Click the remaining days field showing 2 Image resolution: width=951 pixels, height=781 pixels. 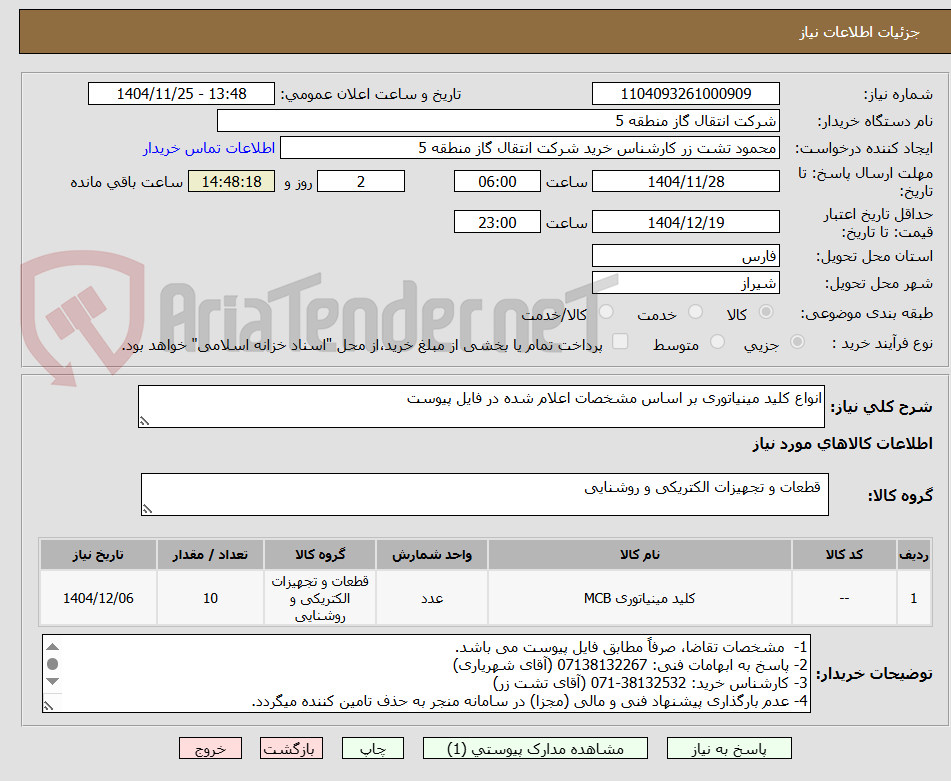[361, 181]
